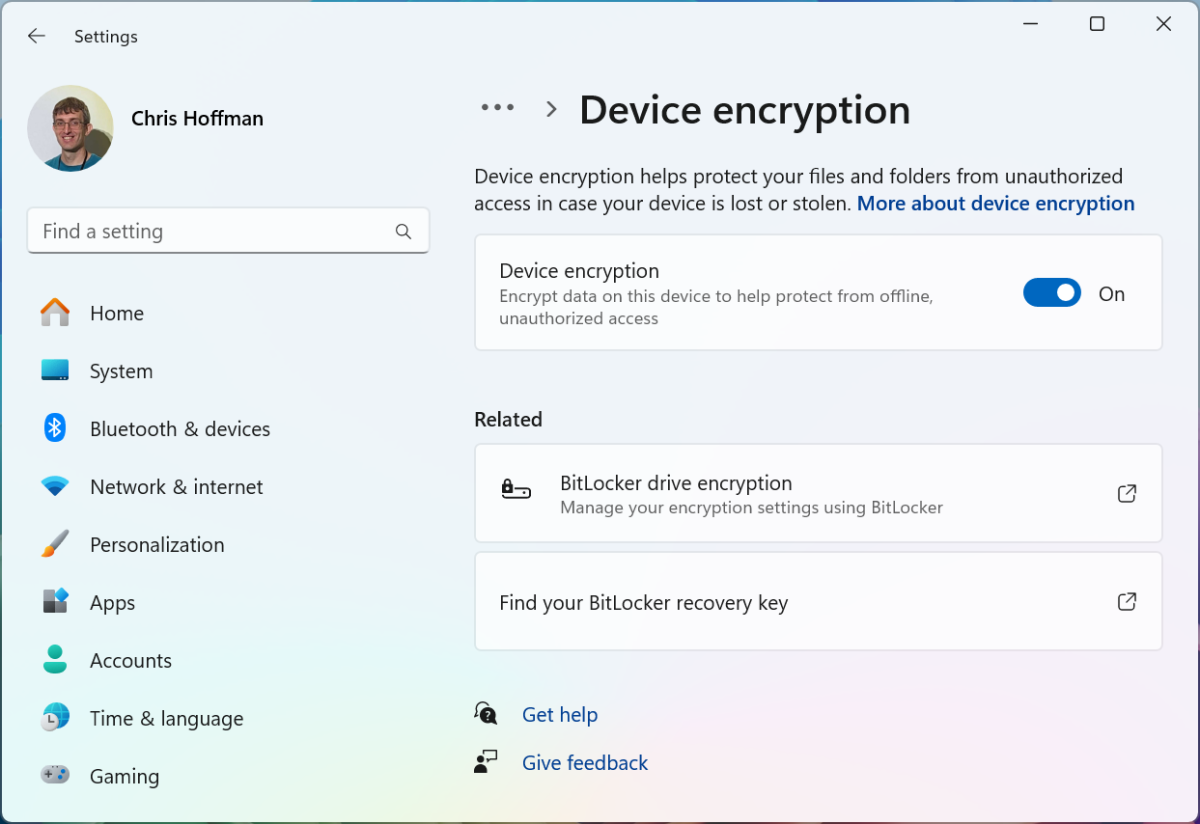
Task: Click the Apps icon in the sidebar
Action: (x=54, y=602)
